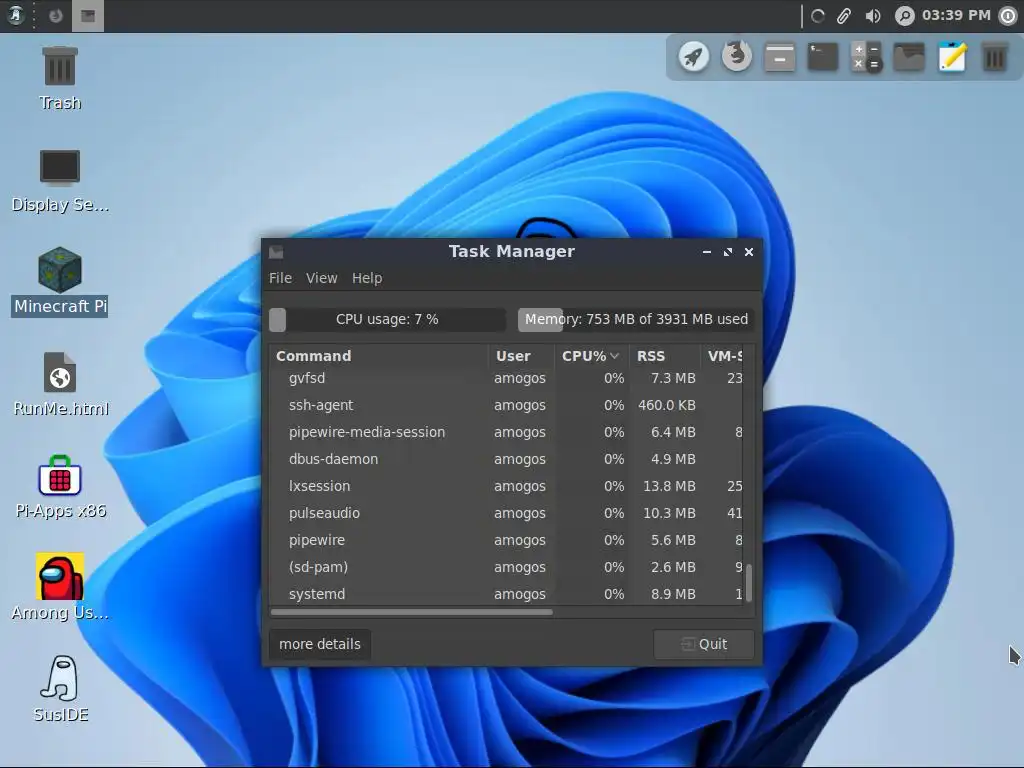Select the Among Us desktop icon
The height and width of the screenshot is (768, 1024).
[x=59, y=586]
